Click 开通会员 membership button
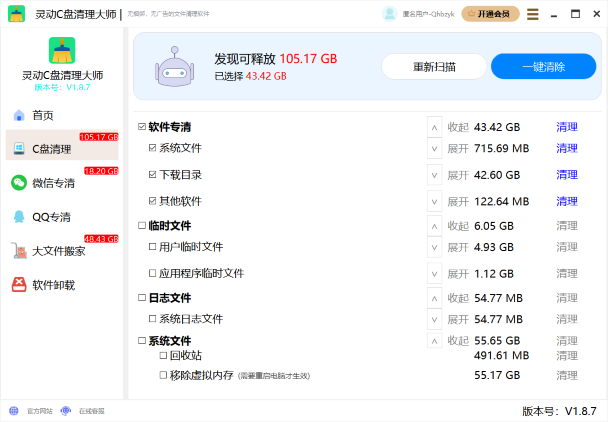 [491, 14]
